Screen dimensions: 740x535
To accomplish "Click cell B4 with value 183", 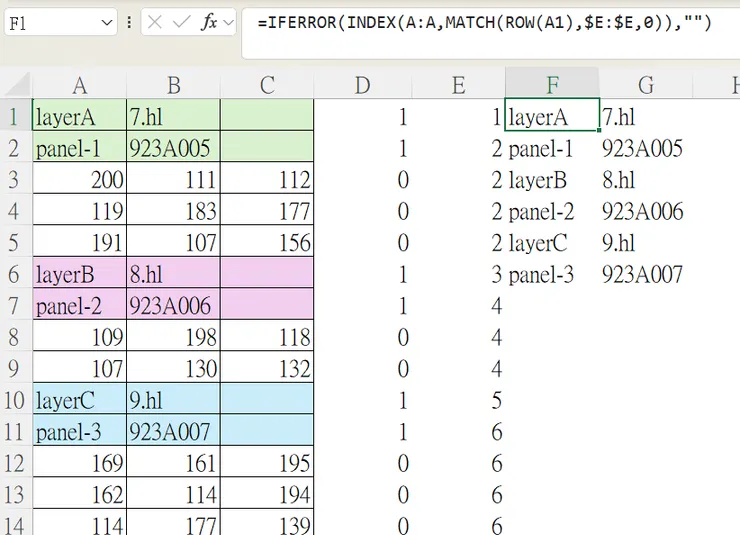I will 173,209.
